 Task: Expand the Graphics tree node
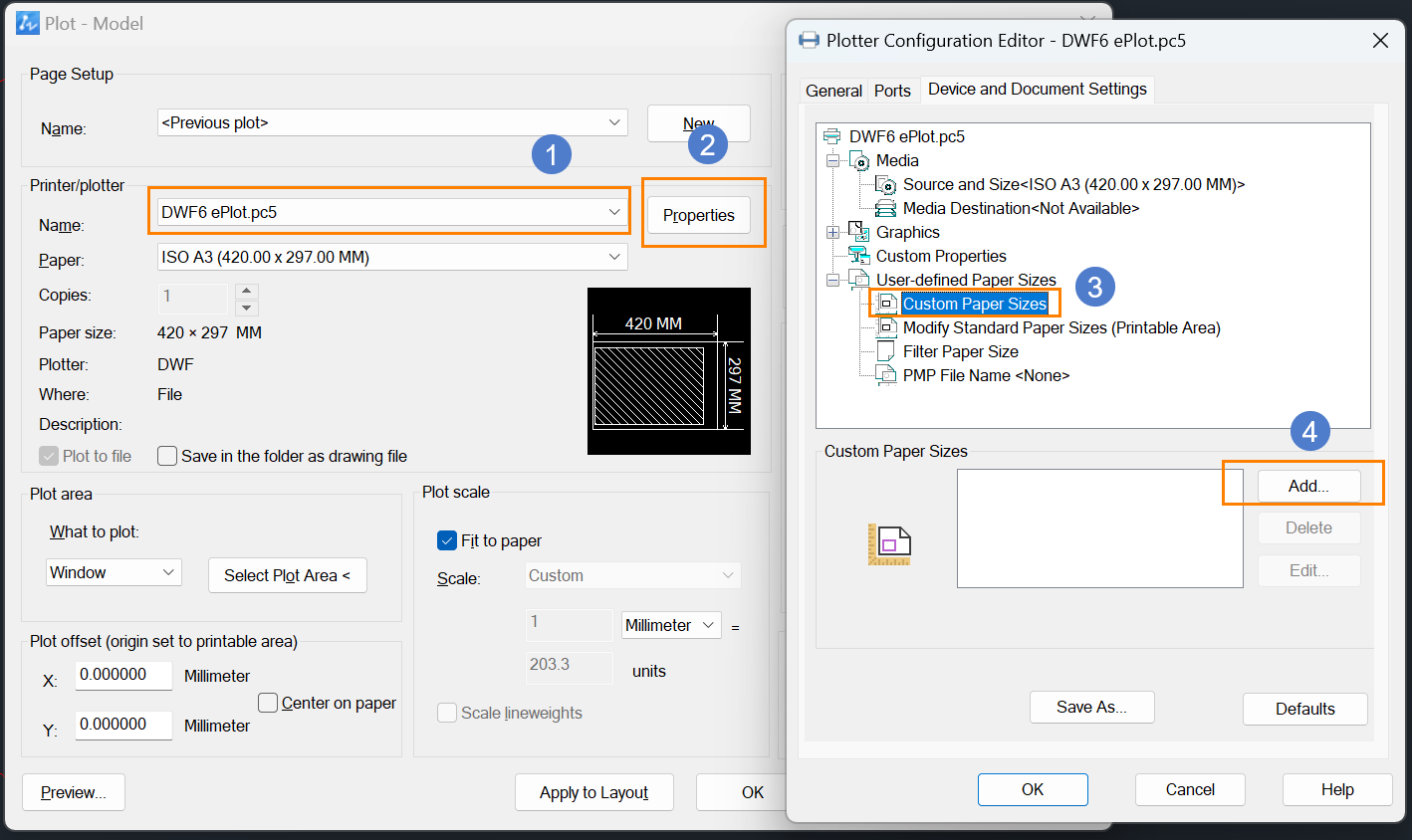[x=832, y=232]
